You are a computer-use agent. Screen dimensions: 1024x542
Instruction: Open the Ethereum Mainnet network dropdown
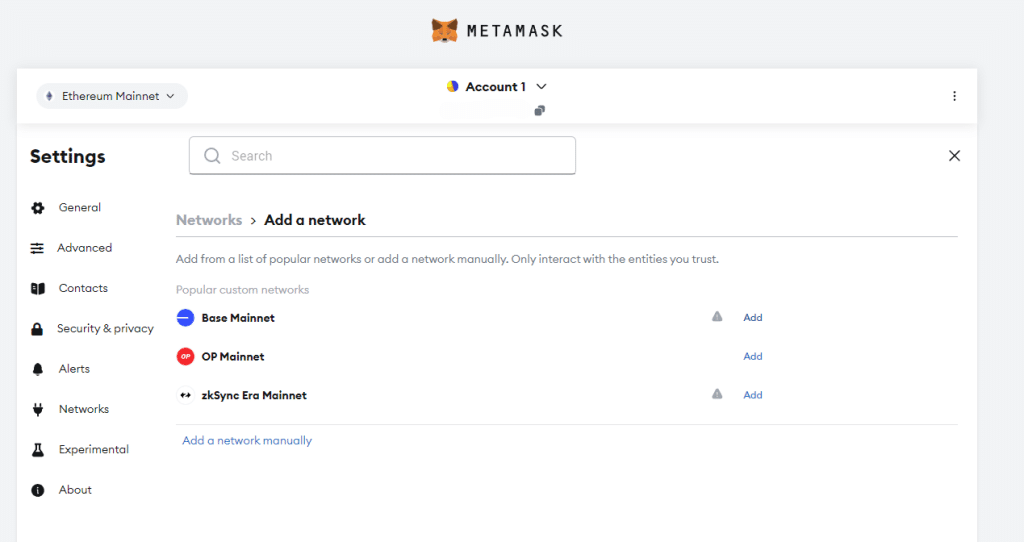(112, 96)
